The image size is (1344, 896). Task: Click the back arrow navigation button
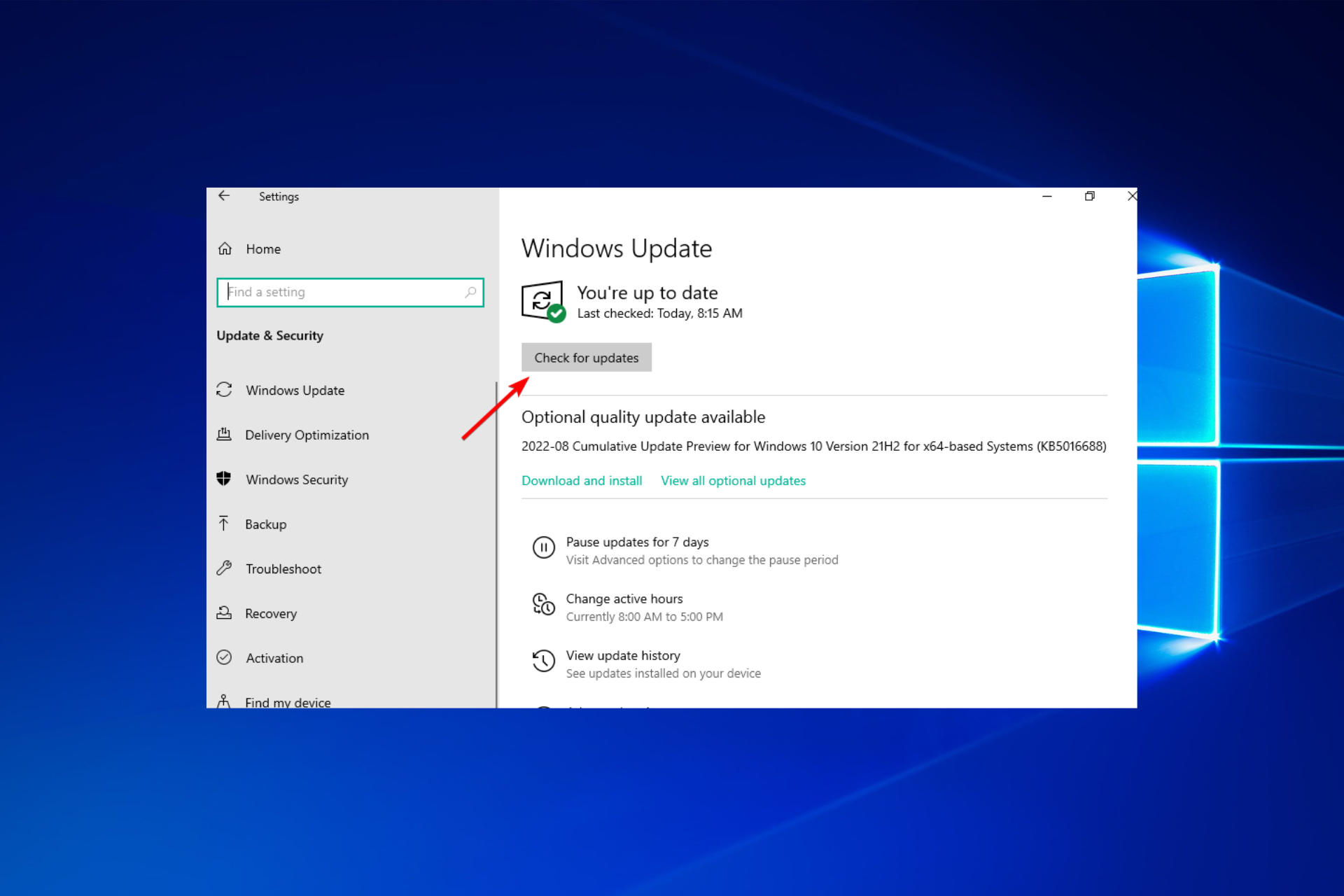tap(224, 196)
